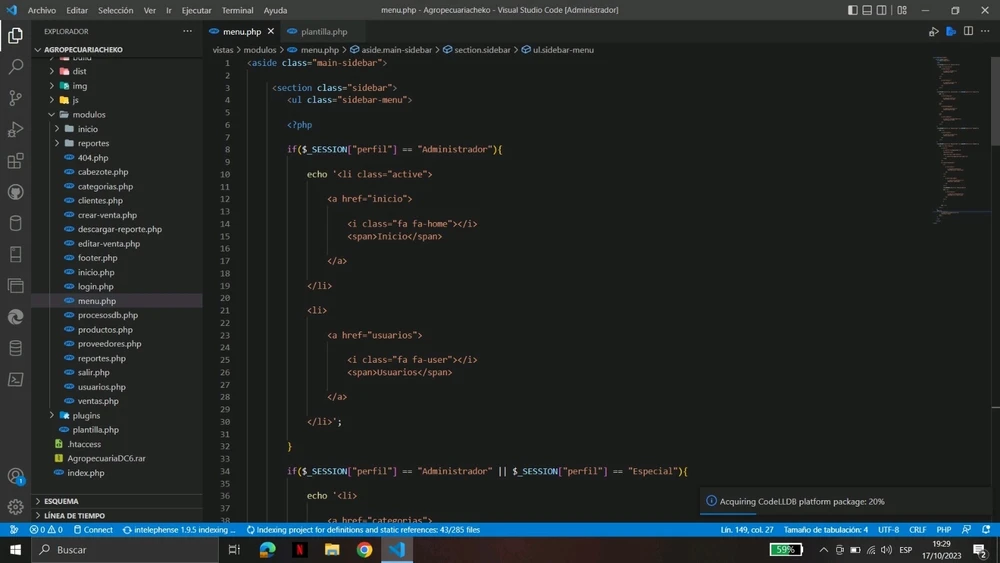The image size is (1000, 563).
Task: Expand the plugins folder
Action: pyautogui.click(x=86, y=415)
